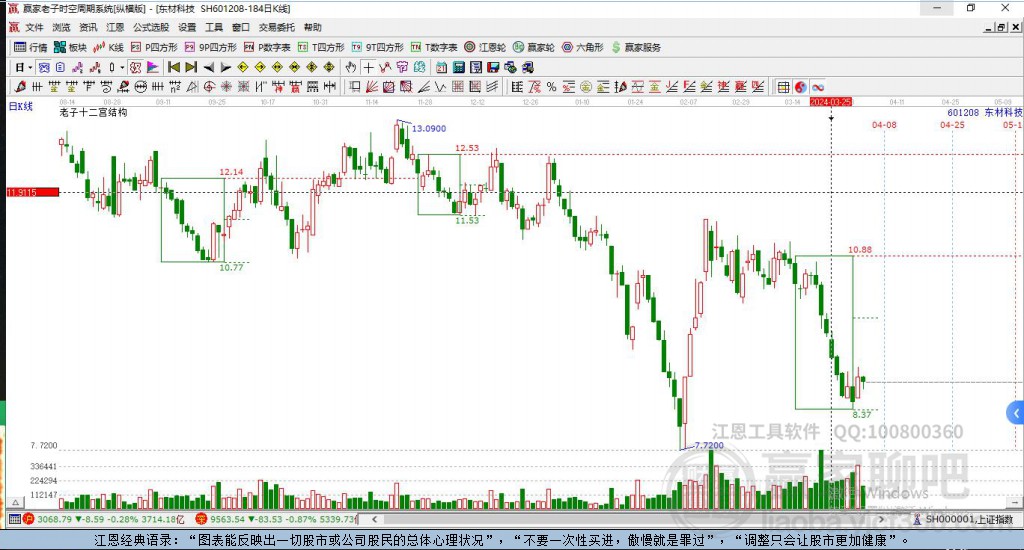Click the percent % tool icon
The image size is (1024, 550).
point(552,87)
